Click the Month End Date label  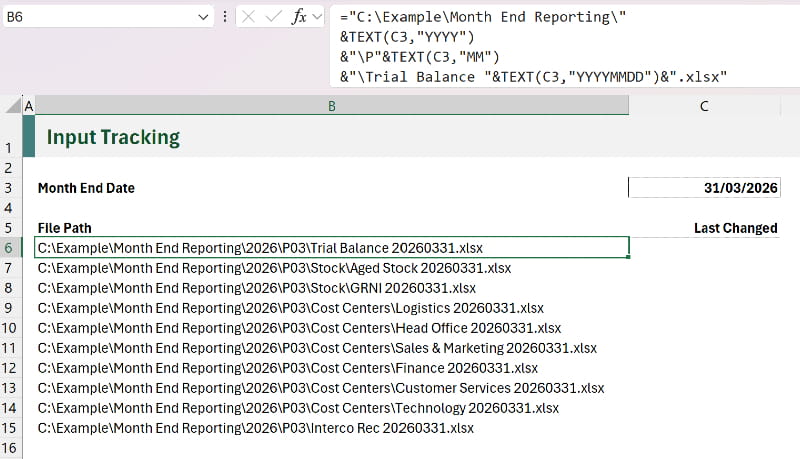pos(86,188)
